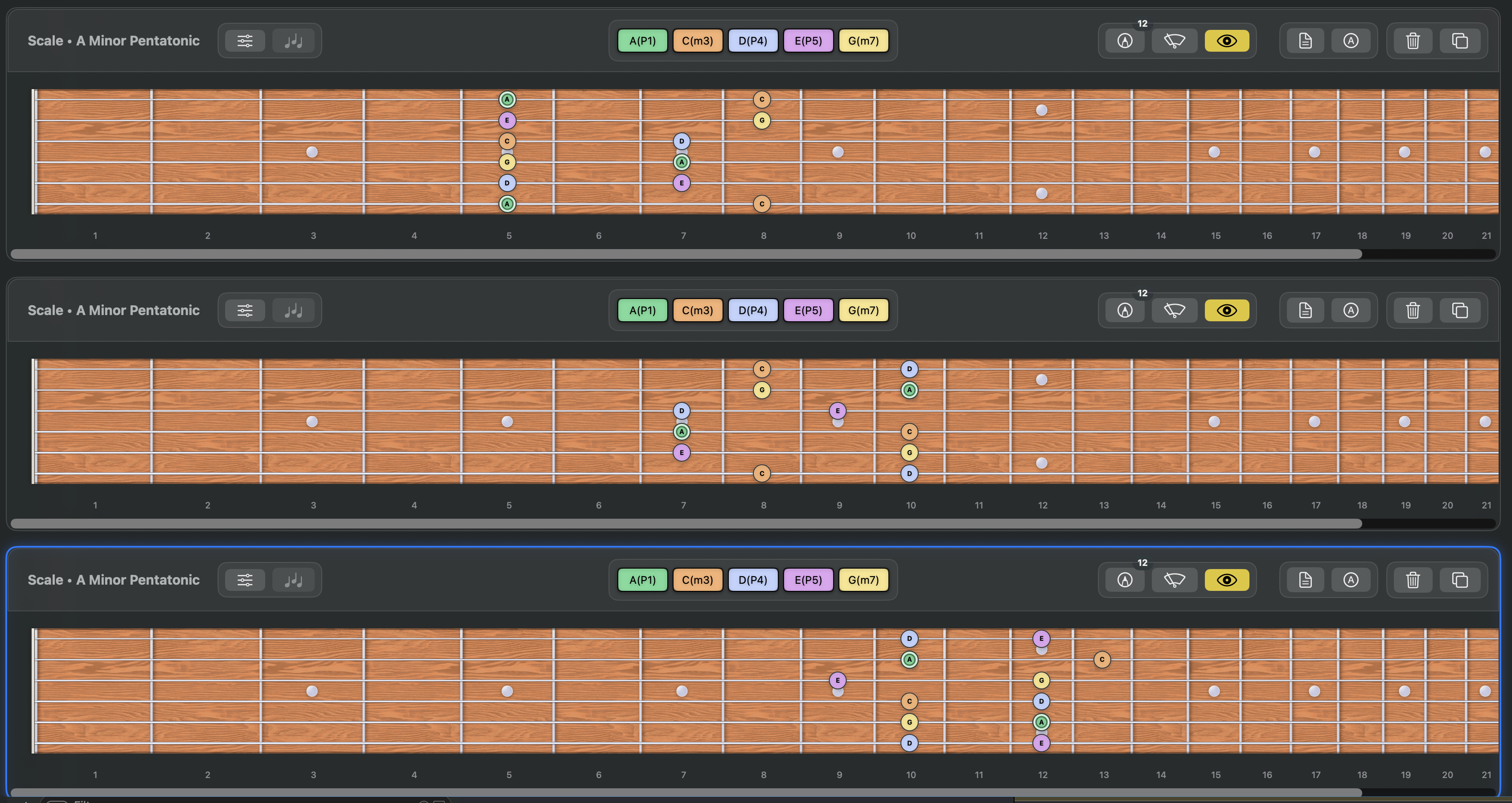Screen dimensions: 1512x803
Task: Toggle the eye visibility on the top fretboard
Action: 1227,41
